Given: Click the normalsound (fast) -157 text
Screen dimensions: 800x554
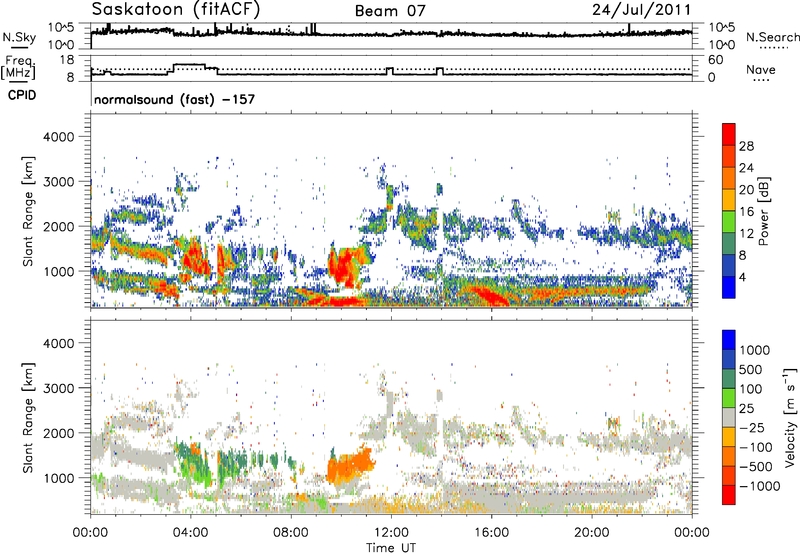Looking at the screenshot, I should point(174,99).
